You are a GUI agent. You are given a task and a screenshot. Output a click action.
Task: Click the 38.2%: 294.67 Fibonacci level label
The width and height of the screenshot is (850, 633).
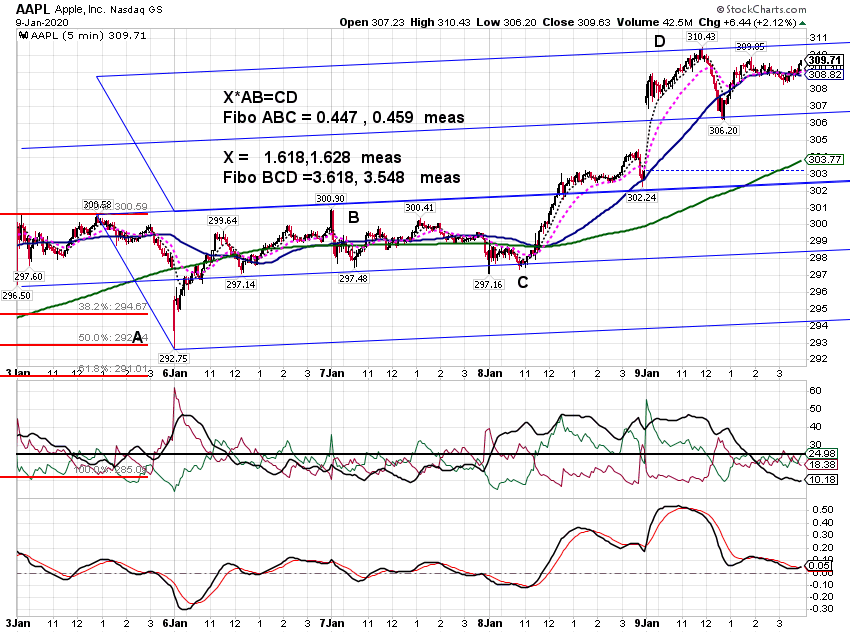coord(113,307)
